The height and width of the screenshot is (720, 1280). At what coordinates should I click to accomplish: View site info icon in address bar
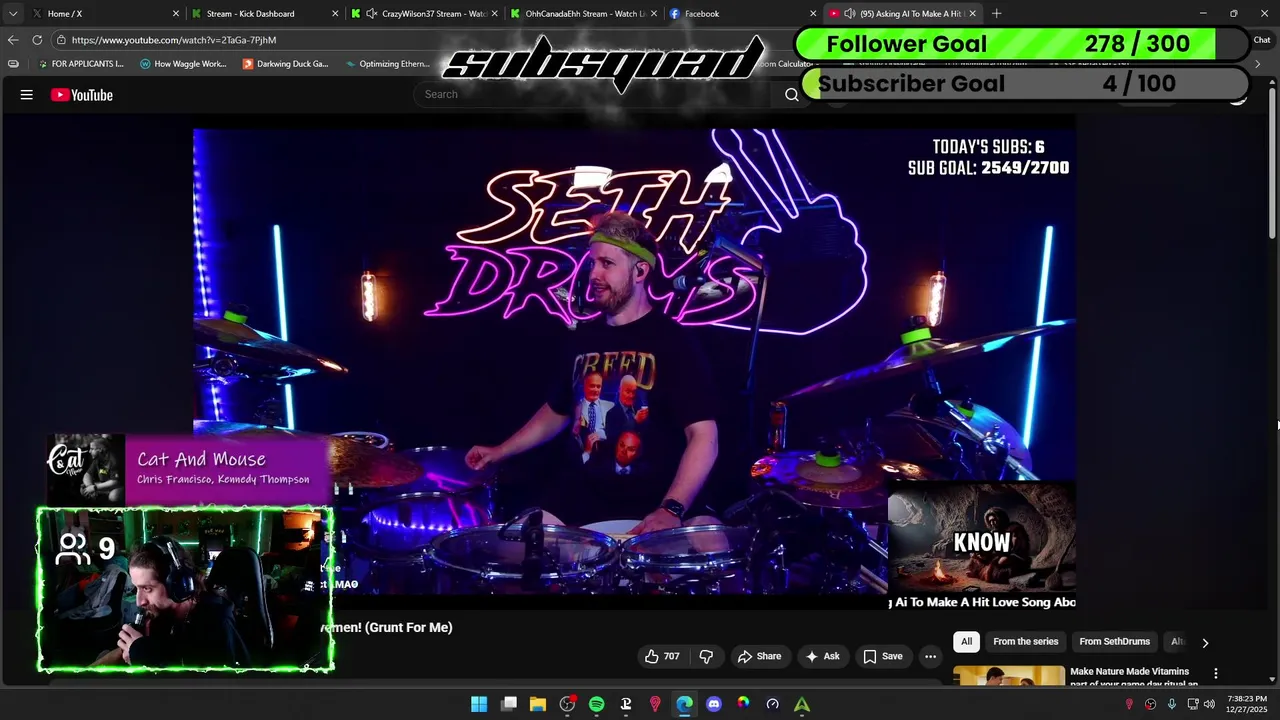pos(62,40)
